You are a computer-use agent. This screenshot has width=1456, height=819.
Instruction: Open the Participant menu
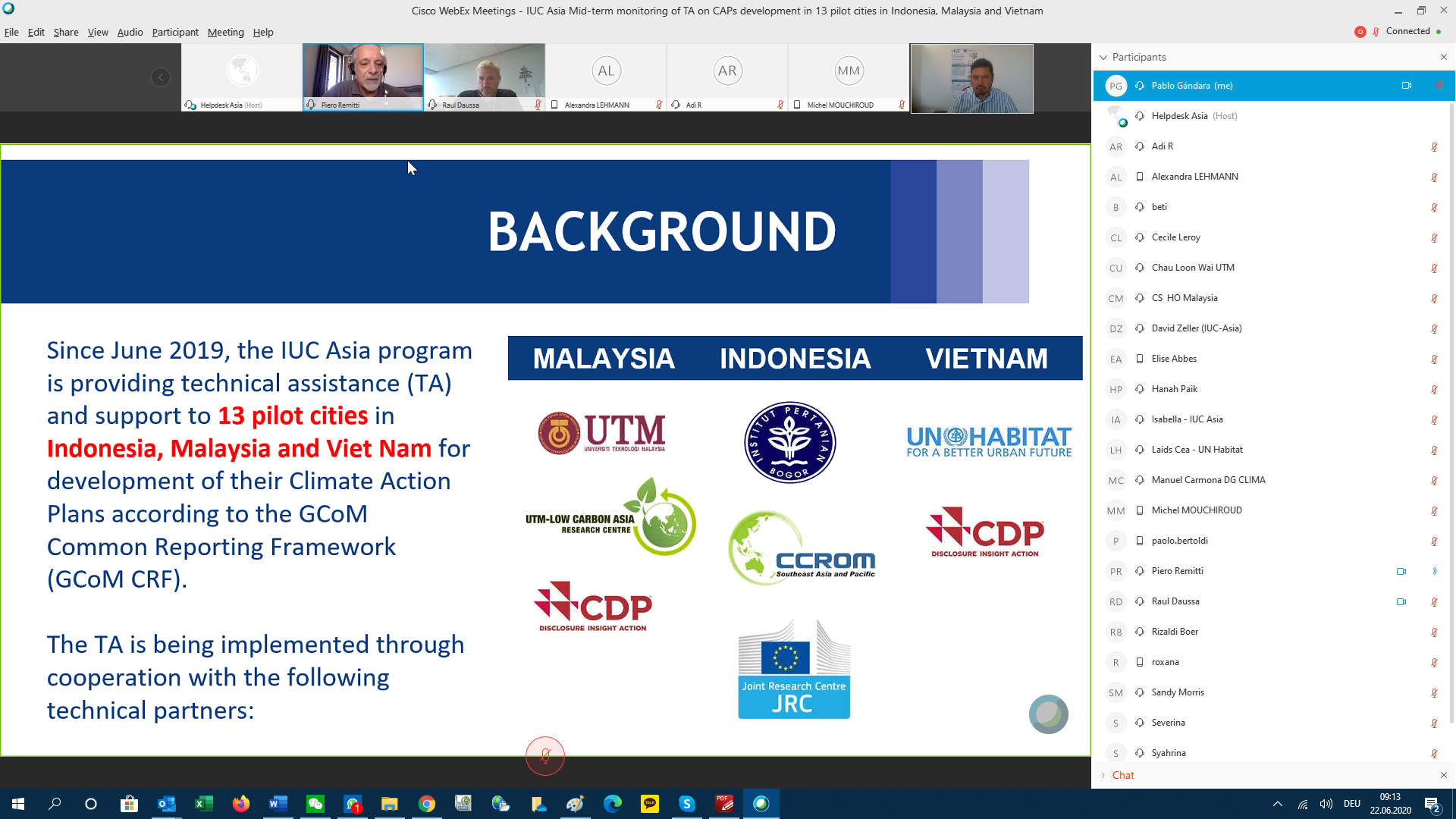(174, 32)
